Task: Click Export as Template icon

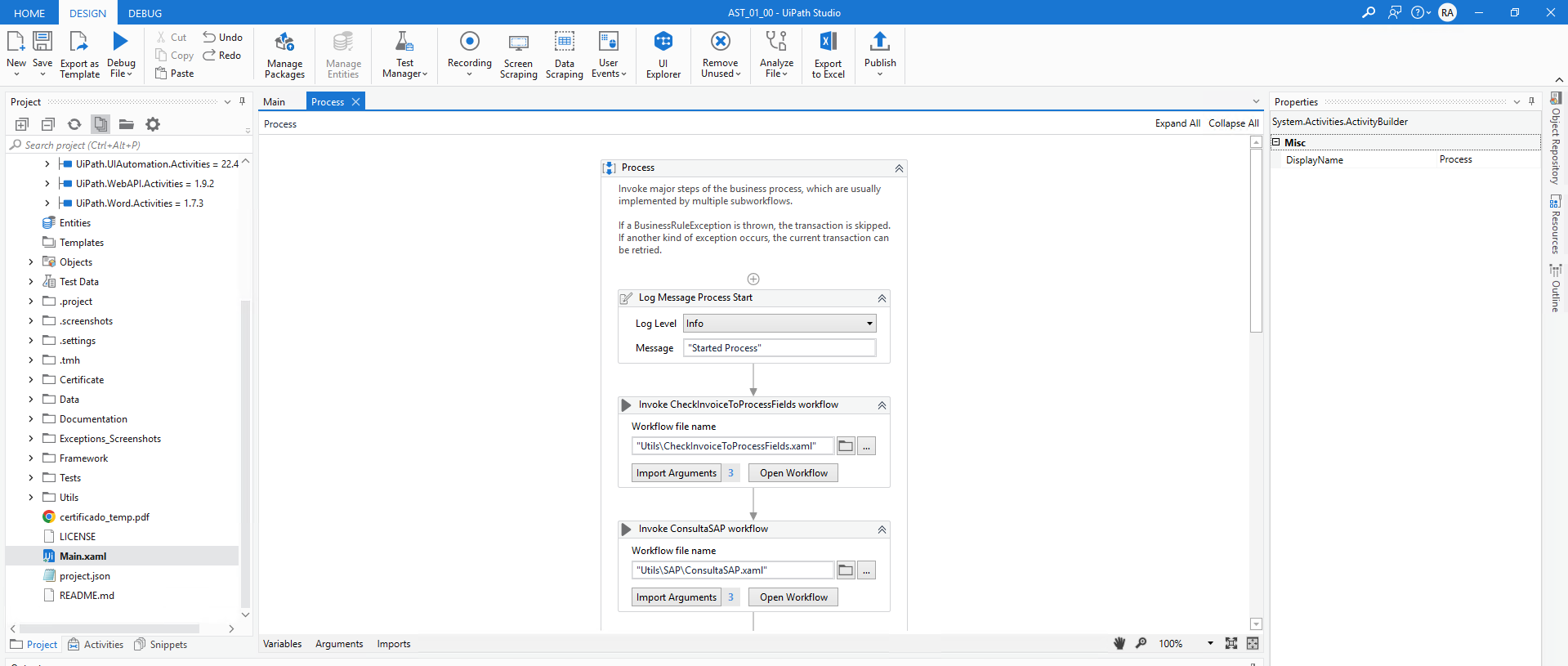Action: [78, 42]
